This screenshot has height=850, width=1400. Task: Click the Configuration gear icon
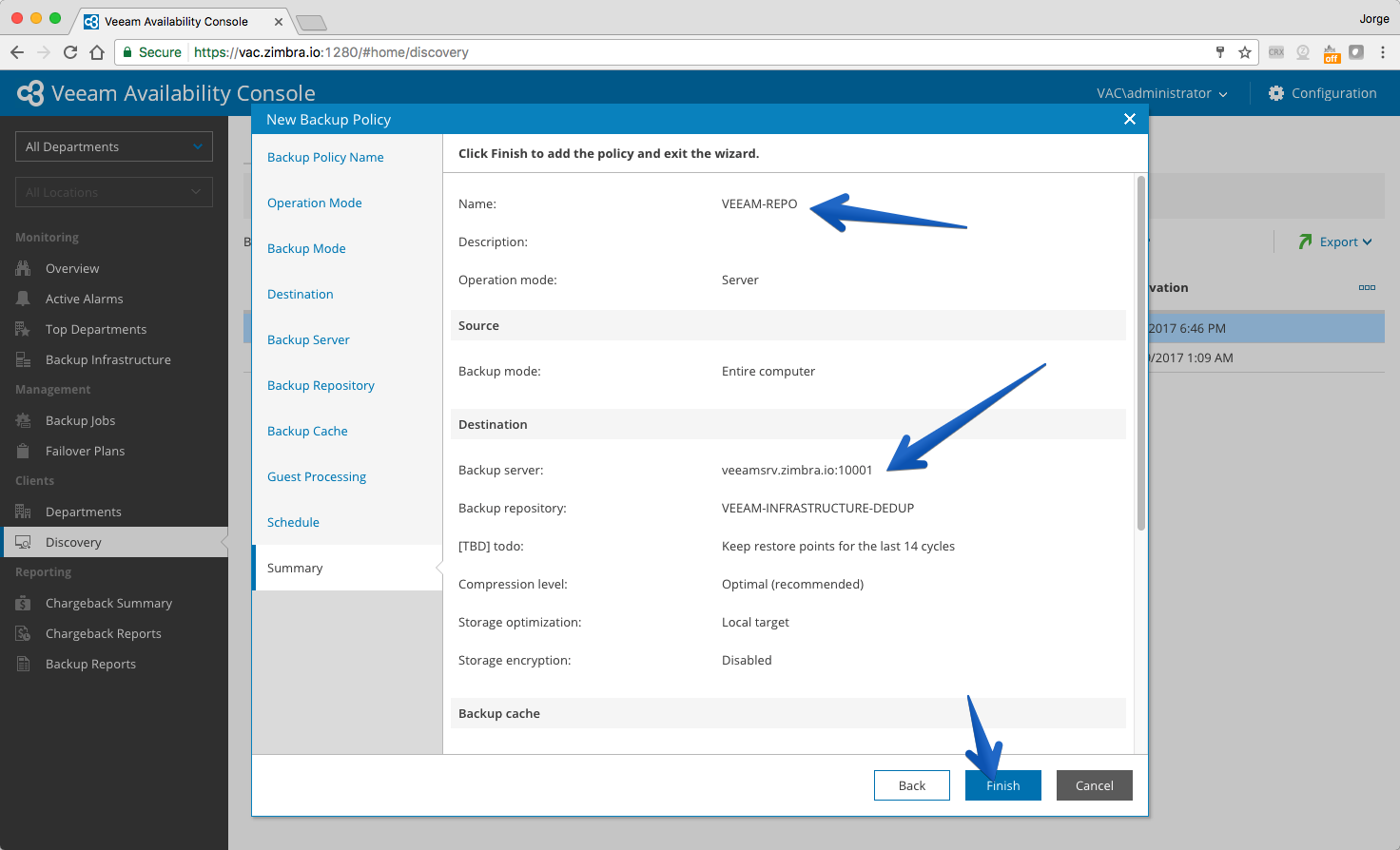tap(1276, 93)
